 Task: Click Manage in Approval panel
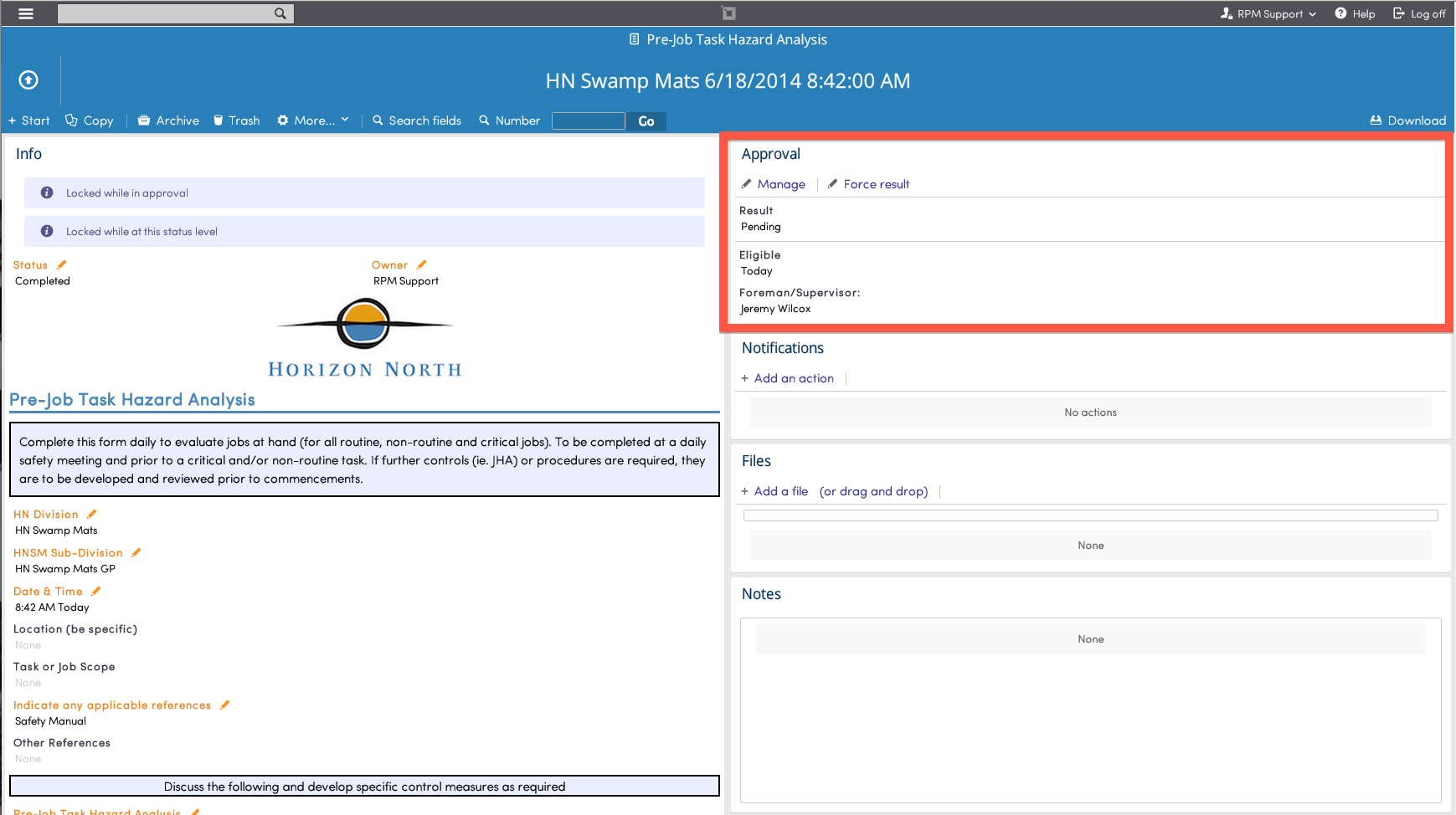click(x=774, y=184)
